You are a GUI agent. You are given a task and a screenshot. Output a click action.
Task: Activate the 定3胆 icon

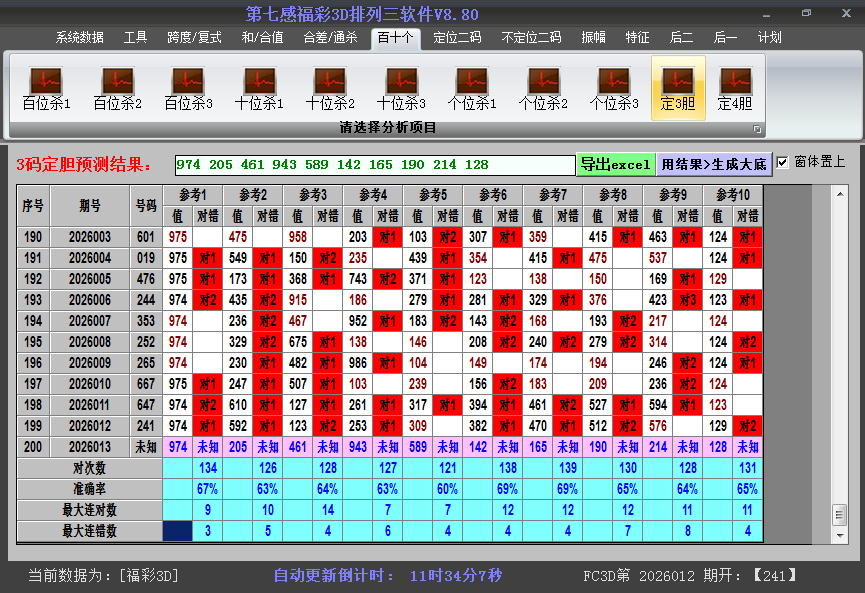coord(678,88)
